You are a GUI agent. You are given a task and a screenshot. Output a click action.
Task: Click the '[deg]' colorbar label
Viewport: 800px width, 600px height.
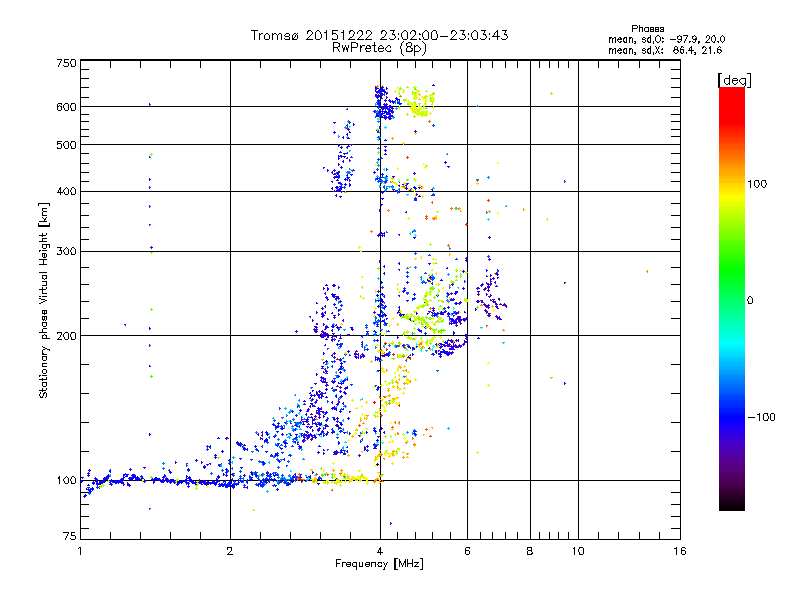(x=734, y=80)
